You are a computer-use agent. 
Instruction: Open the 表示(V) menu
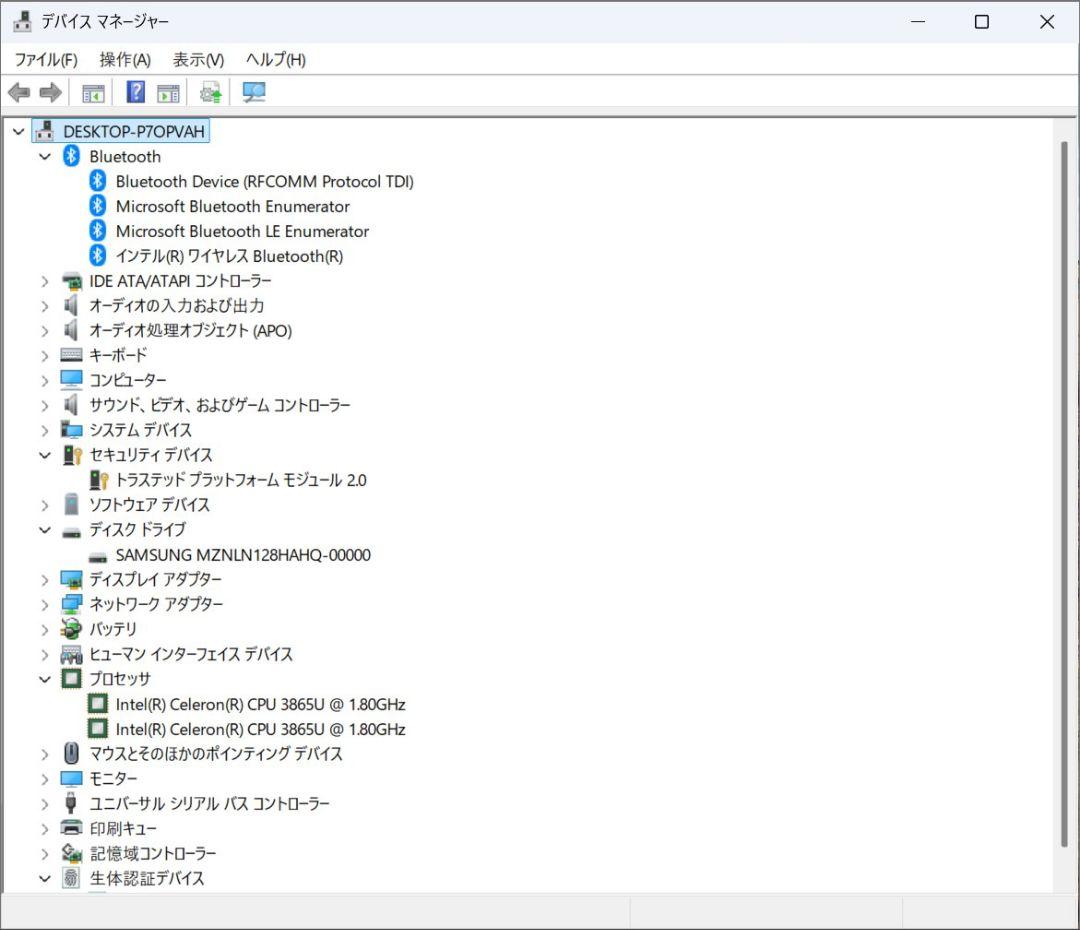pyautogui.click(x=196, y=60)
